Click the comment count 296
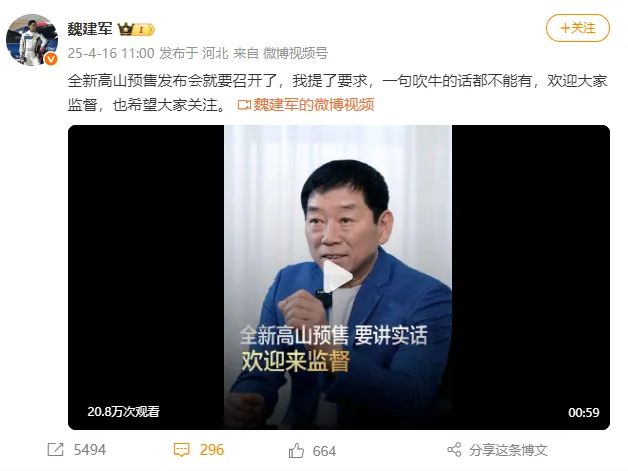 (x=212, y=449)
